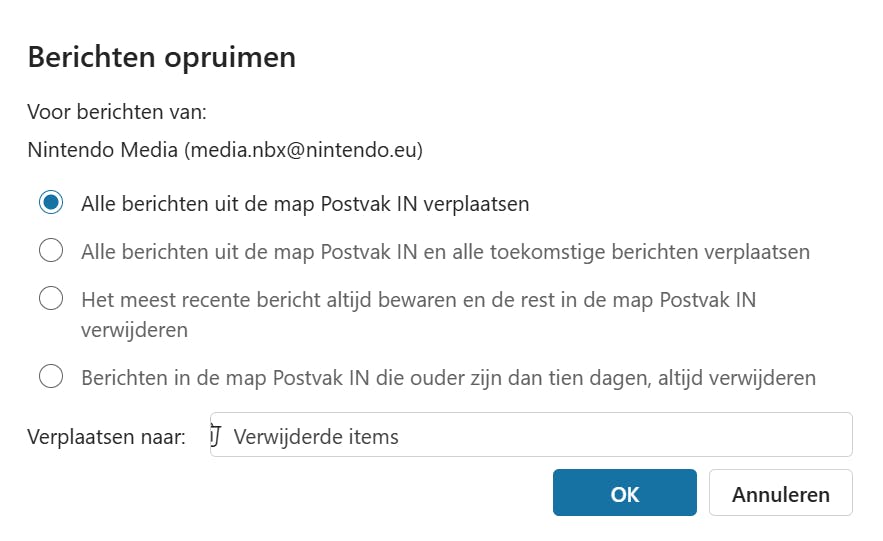This screenshot has width=883, height=541.
Task: Click the 'Berichten opruimen' dialog title
Action: coord(161,57)
